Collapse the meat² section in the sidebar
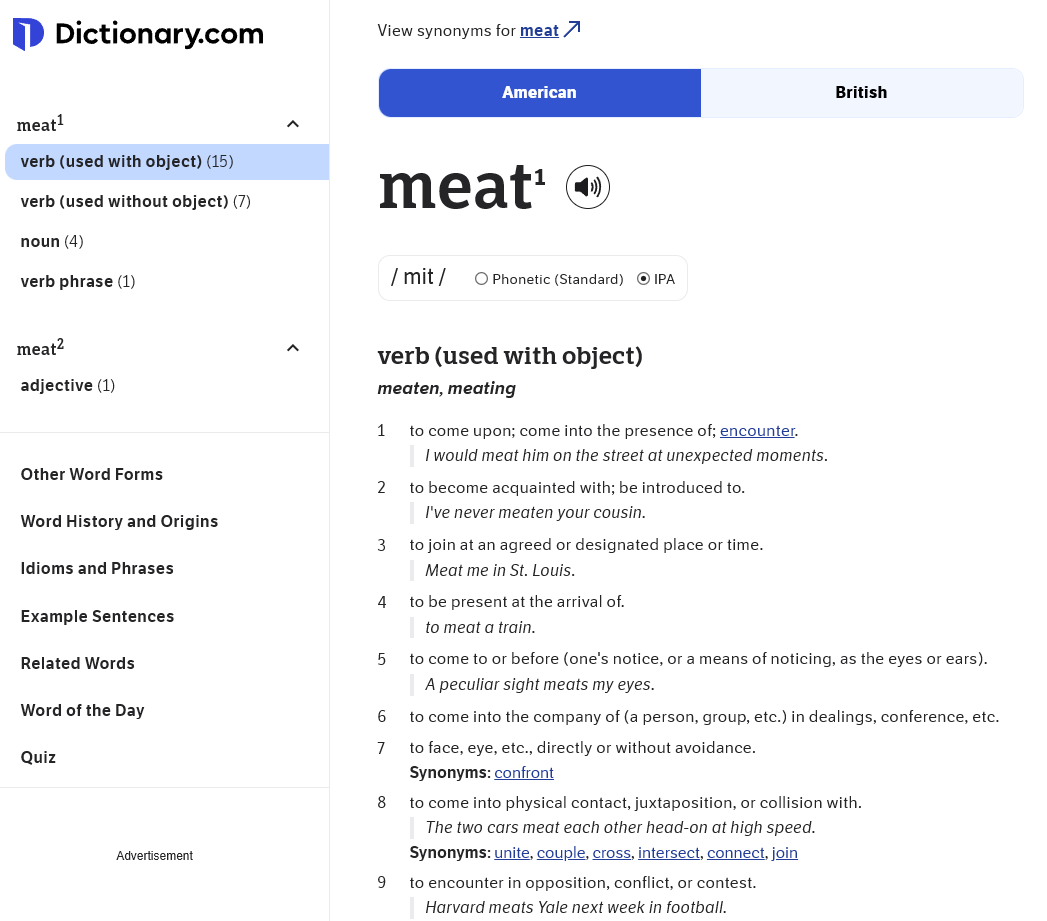The width and height of the screenshot is (1047, 921). point(293,348)
